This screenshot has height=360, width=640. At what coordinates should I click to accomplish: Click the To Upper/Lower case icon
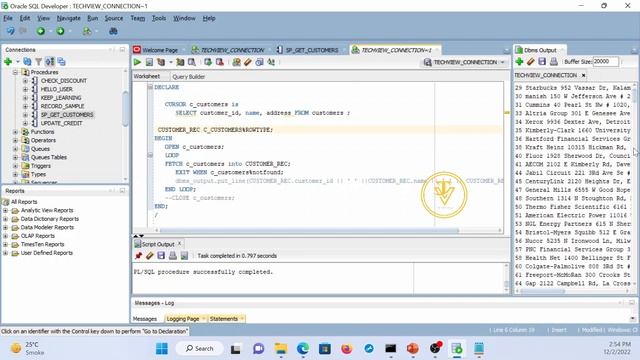coord(271,62)
